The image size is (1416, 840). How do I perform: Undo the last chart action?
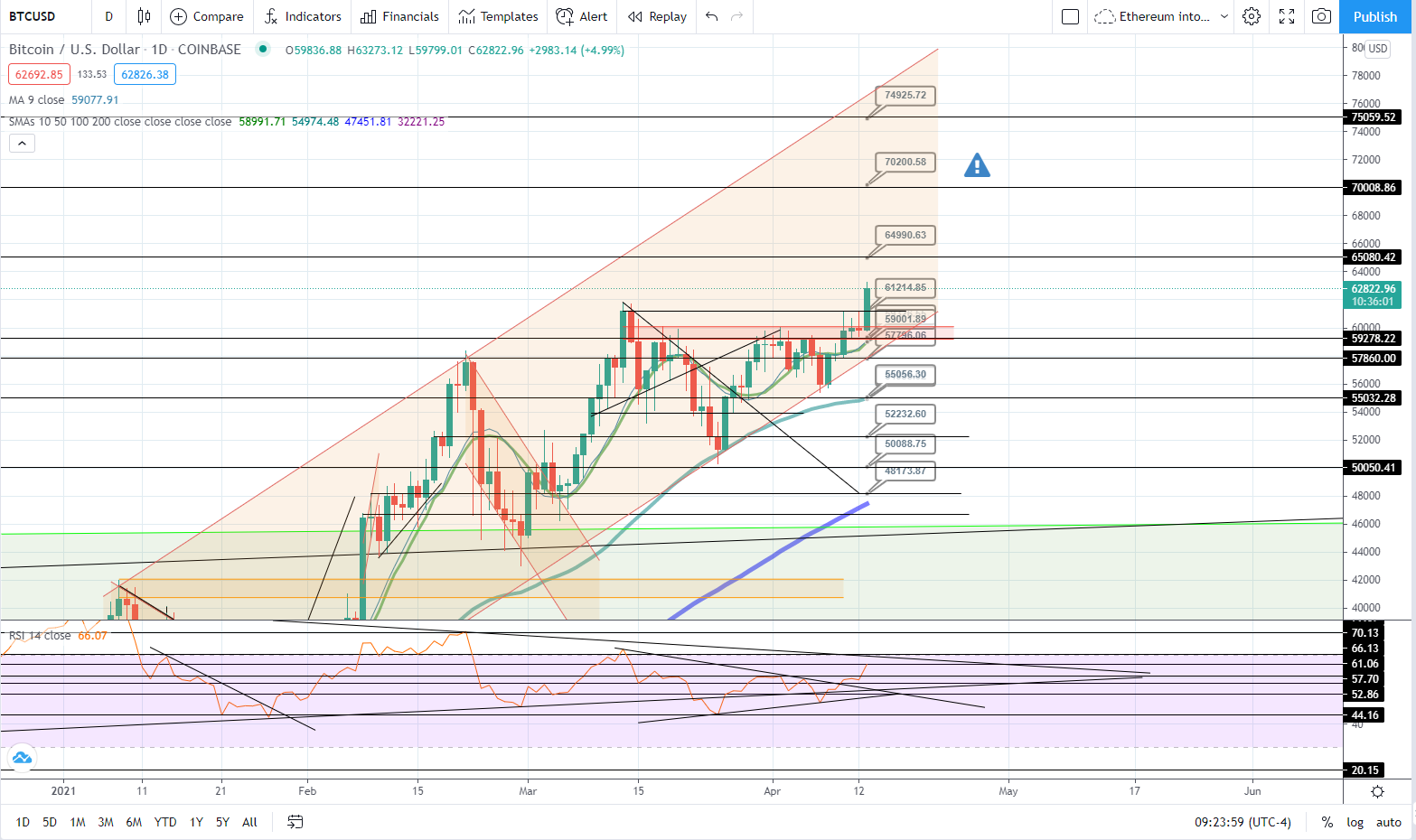click(x=712, y=16)
